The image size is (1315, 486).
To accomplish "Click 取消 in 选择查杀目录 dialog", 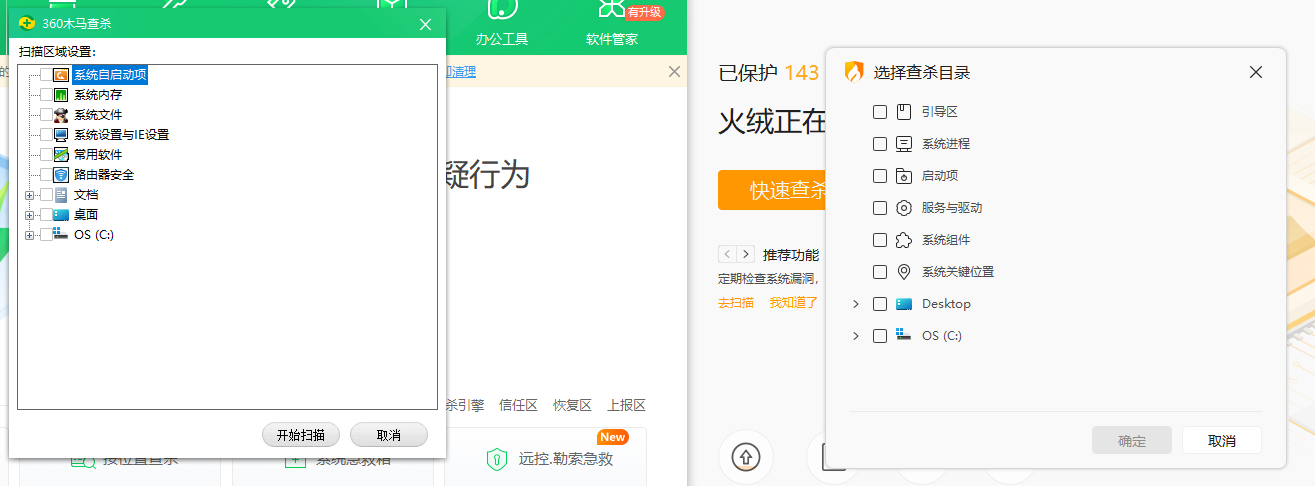I will [x=1222, y=440].
